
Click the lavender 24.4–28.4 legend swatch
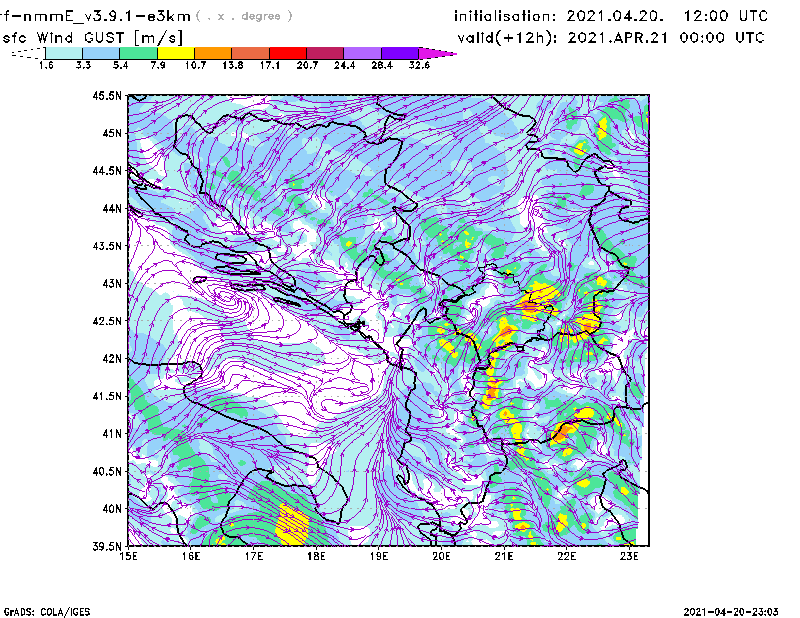[x=362, y=53]
